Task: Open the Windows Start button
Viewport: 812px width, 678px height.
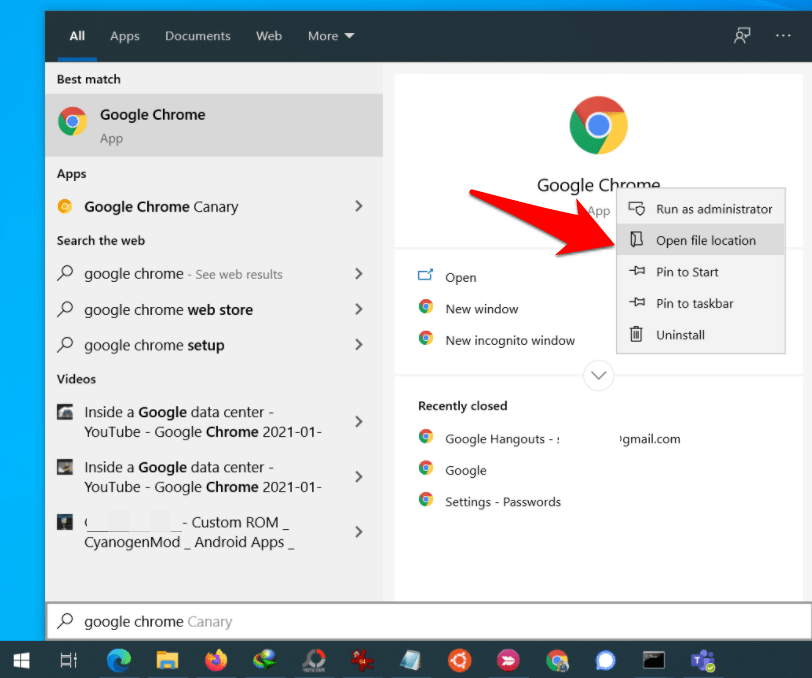Action: pyautogui.click(x=21, y=660)
